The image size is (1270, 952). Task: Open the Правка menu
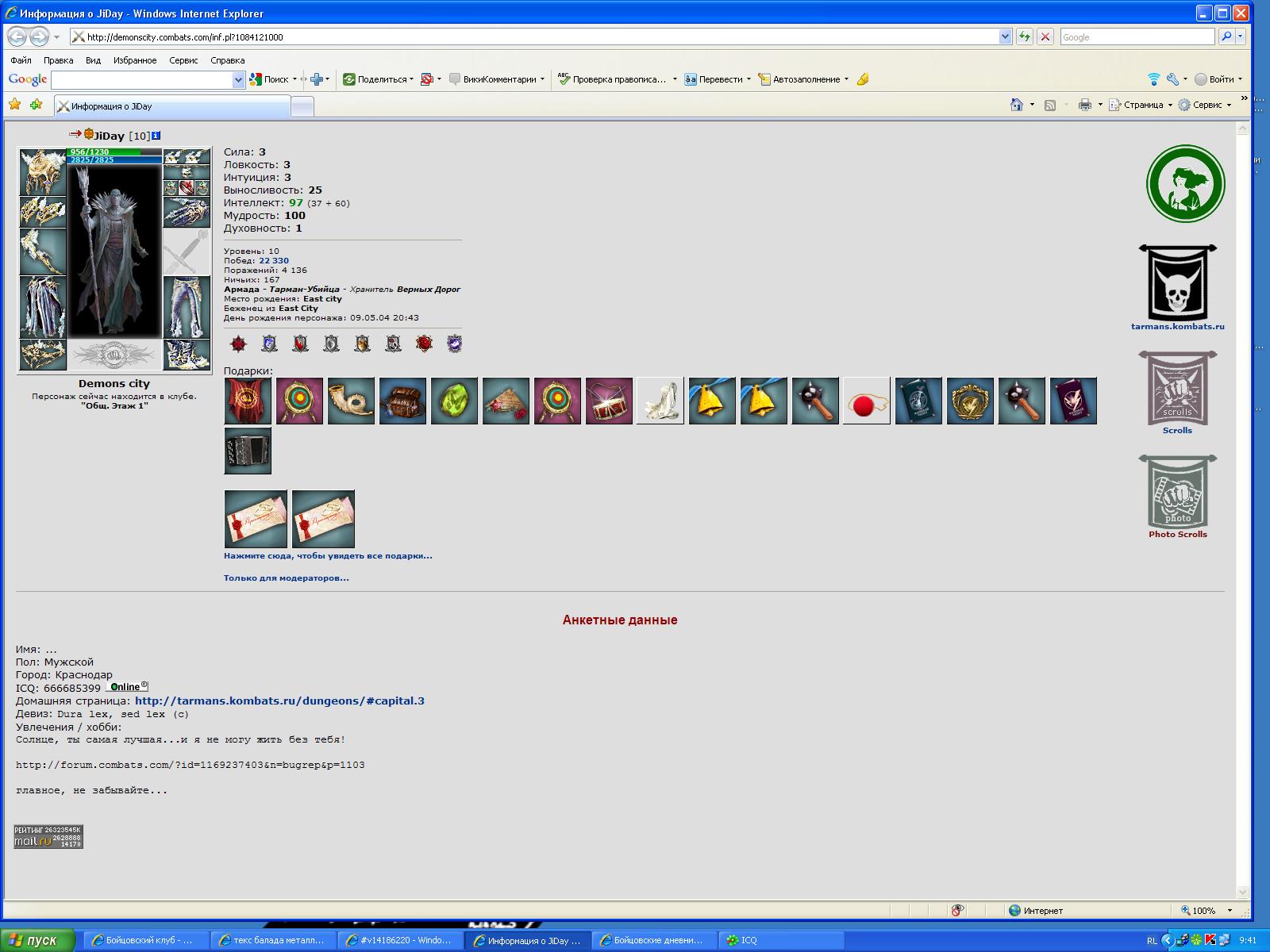[x=58, y=60]
